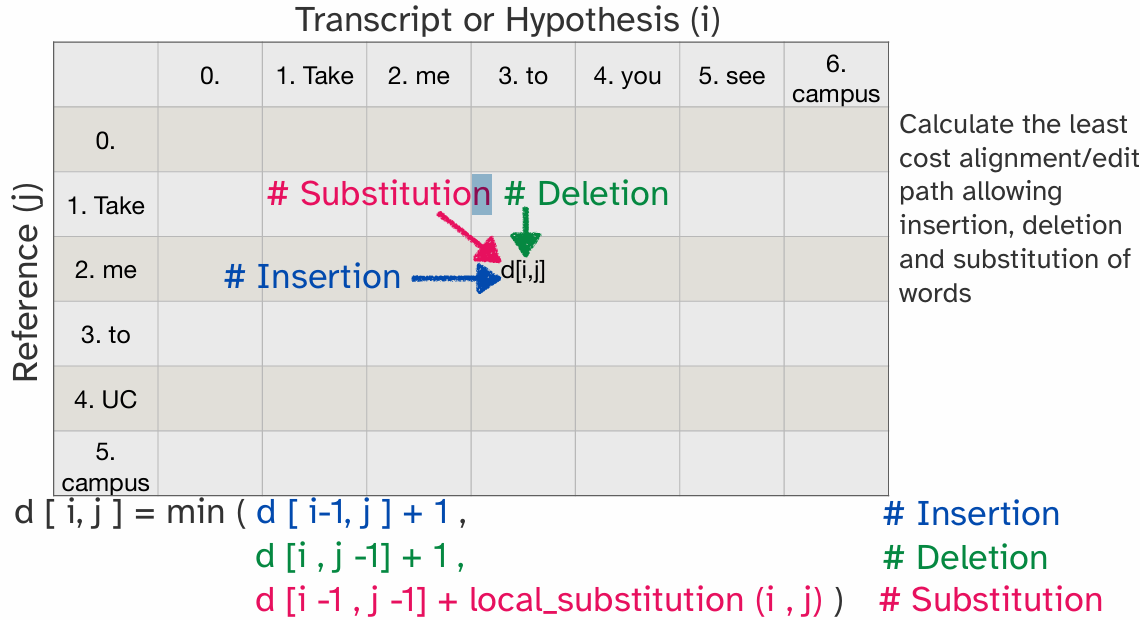The height and width of the screenshot is (620, 1140).
Task: Click the '4. UC' row header
Action: pyautogui.click(x=105, y=399)
